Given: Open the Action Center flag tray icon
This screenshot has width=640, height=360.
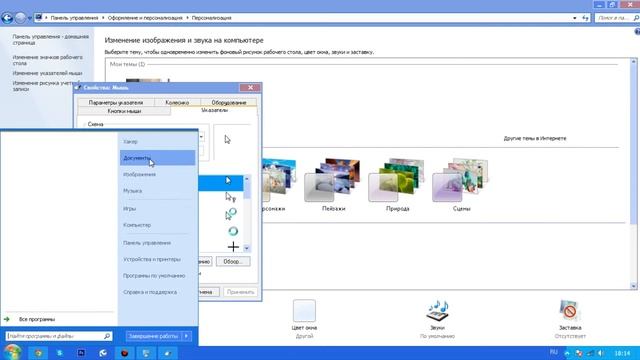Looking at the screenshot, I should pyautogui.click(x=579, y=353).
